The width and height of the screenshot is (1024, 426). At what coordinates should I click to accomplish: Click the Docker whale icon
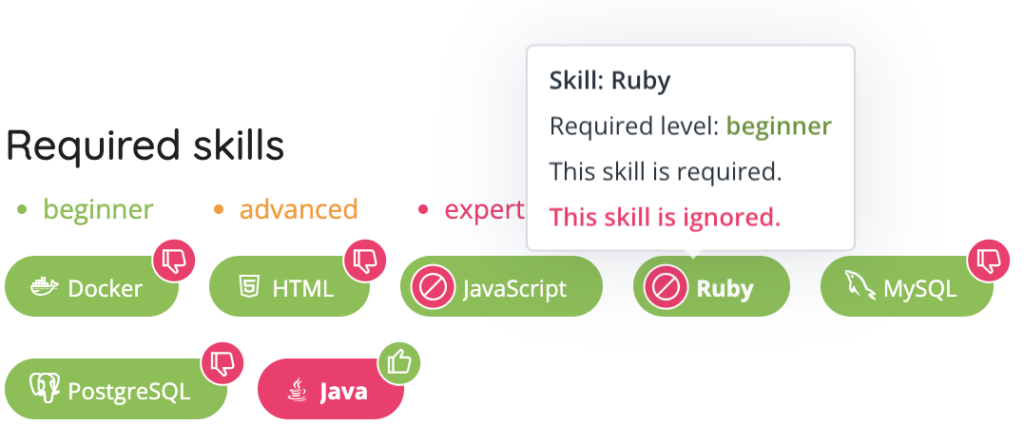point(45,289)
